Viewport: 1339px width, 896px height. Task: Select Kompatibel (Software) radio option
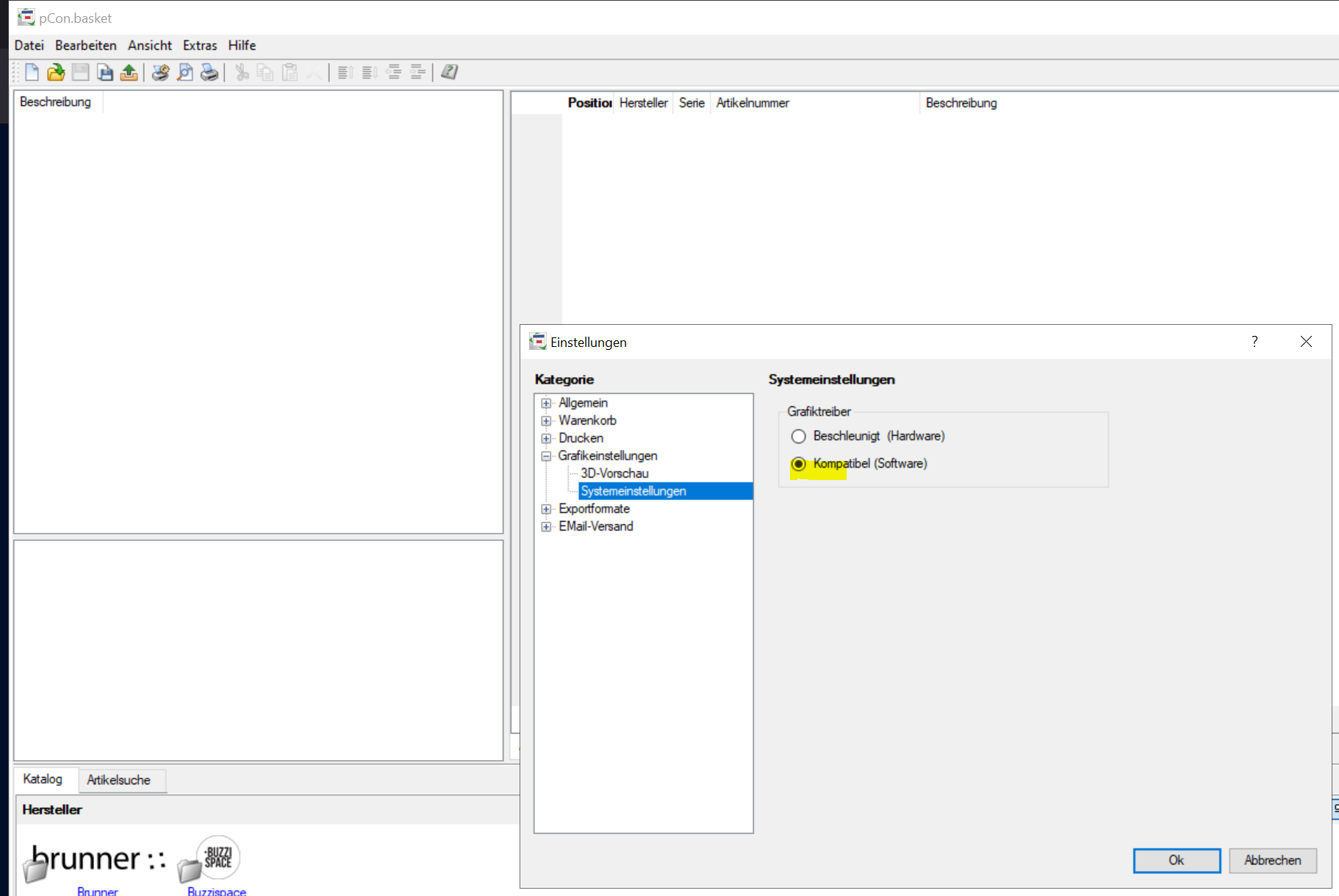point(799,464)
